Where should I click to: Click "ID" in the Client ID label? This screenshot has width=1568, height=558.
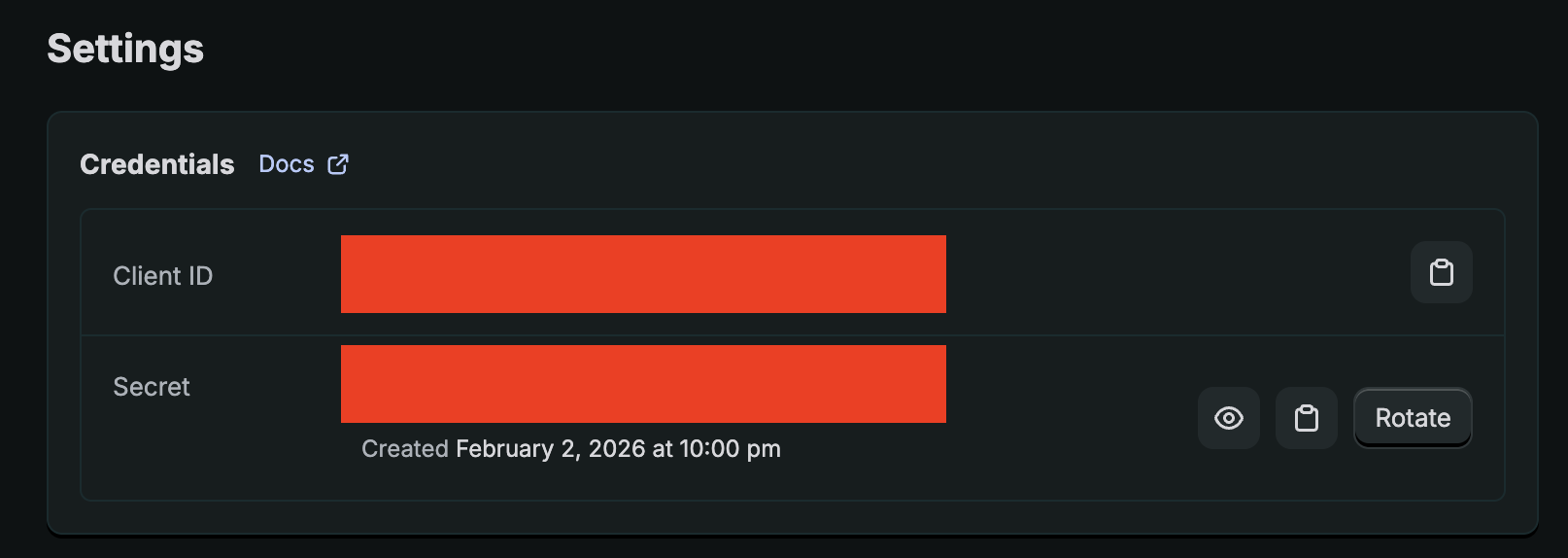click(200, 276)
